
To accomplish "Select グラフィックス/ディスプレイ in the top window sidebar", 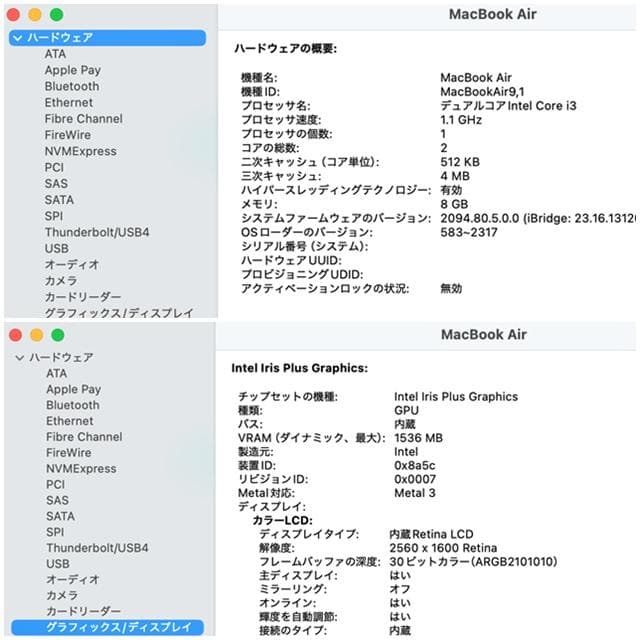I will click(119, 313).
